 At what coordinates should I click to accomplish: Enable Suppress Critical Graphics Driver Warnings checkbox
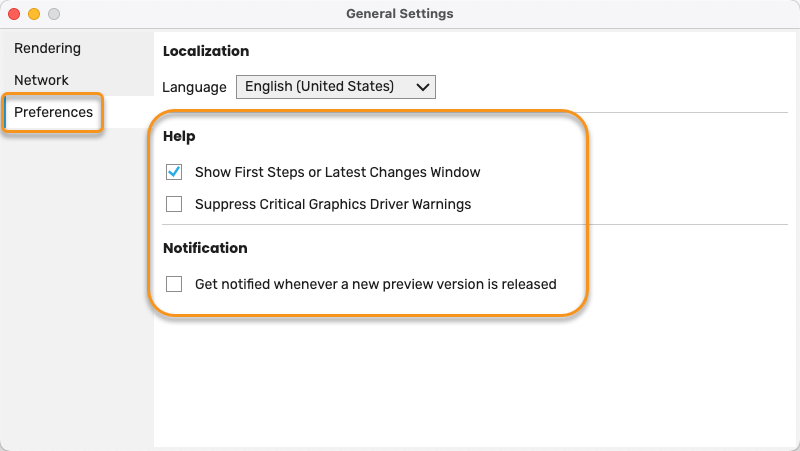(x=174, y=204)
